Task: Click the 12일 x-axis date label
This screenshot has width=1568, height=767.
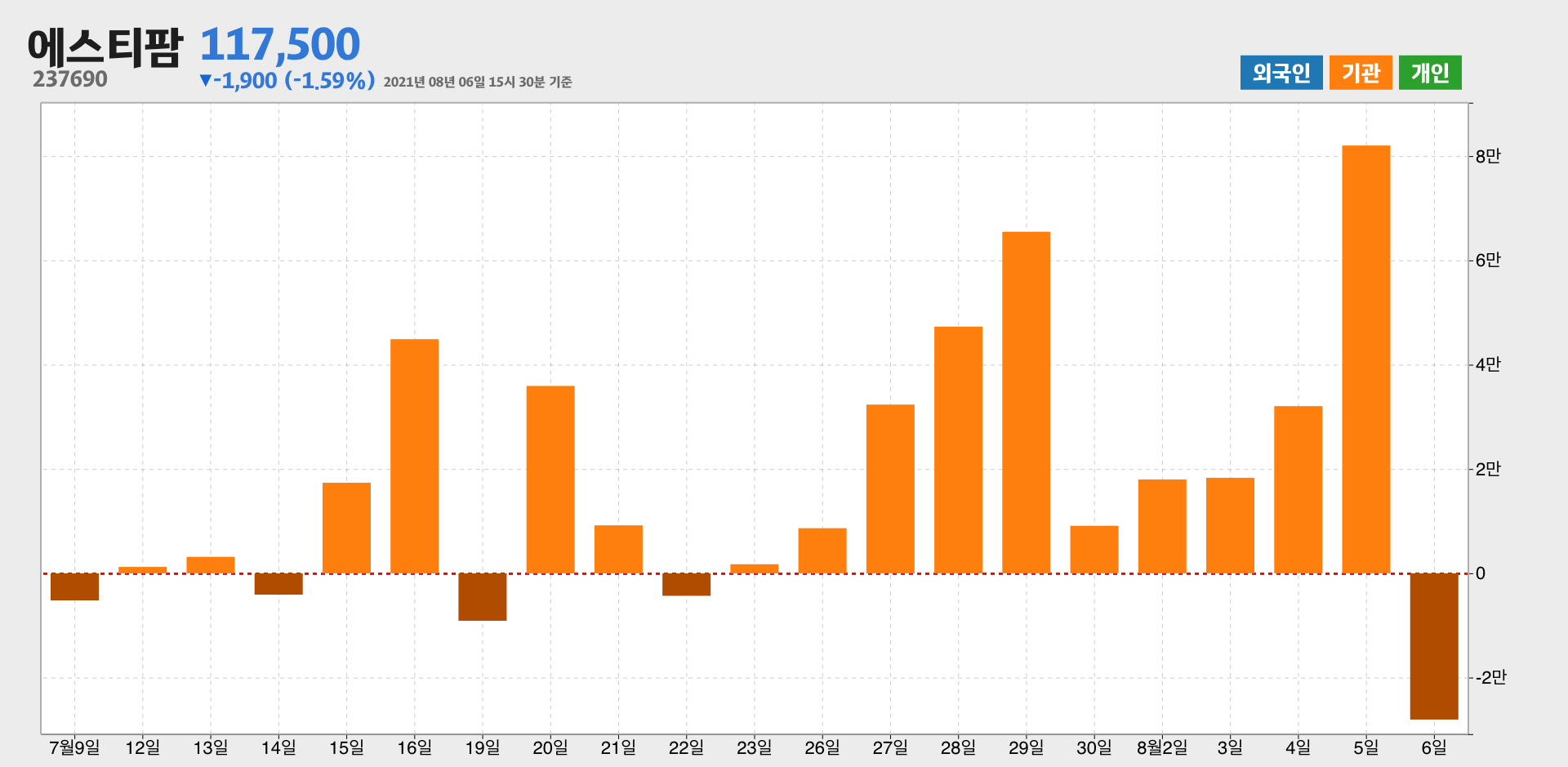Action: click(142, 747)
